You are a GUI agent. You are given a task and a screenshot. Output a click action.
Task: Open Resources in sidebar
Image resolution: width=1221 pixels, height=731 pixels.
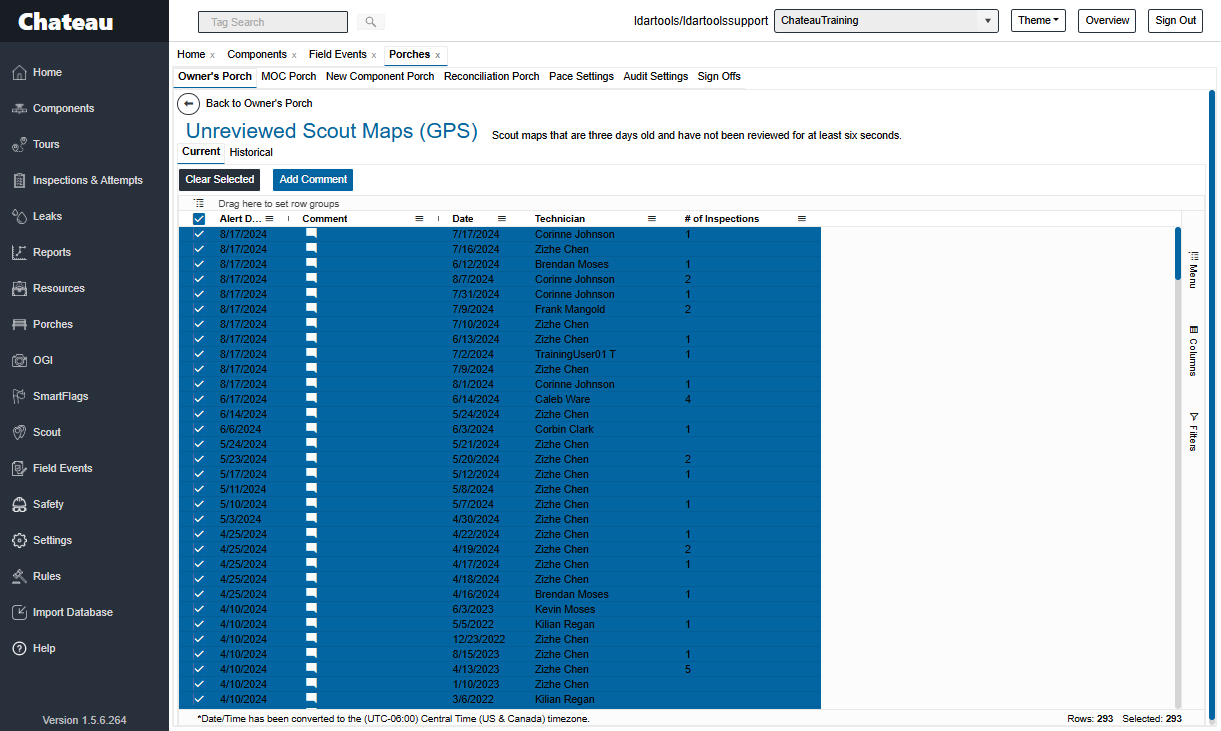(x=58, y=288)
